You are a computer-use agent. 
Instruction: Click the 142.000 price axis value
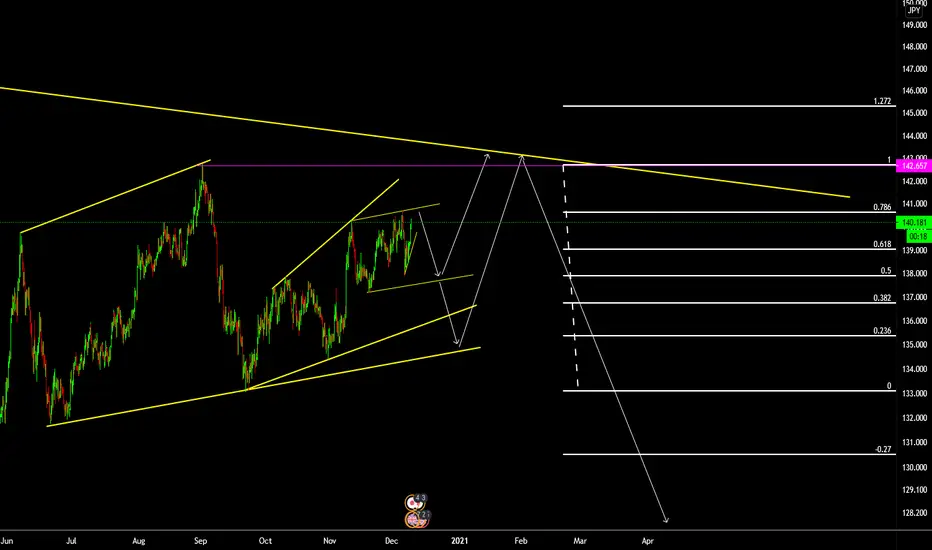(x=914, y=181)
